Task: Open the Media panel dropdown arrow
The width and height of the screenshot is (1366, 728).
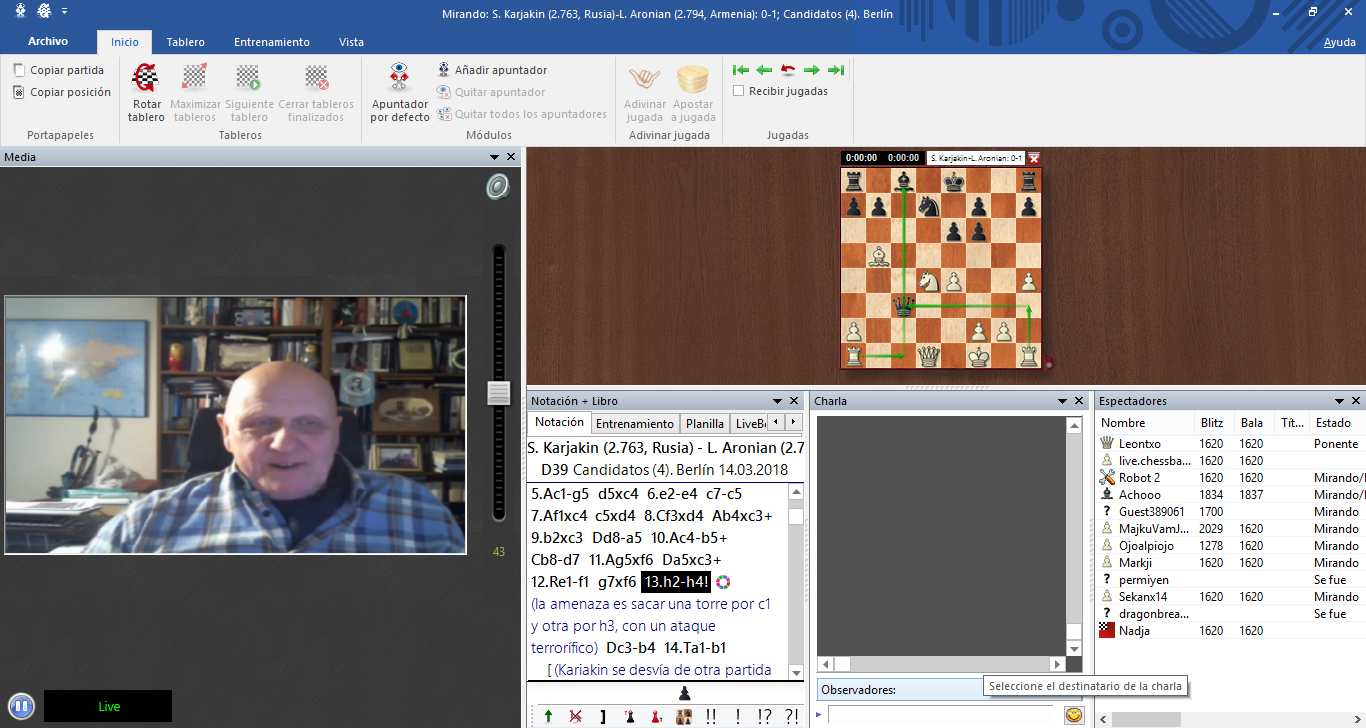Action: (x=494, y=157)
